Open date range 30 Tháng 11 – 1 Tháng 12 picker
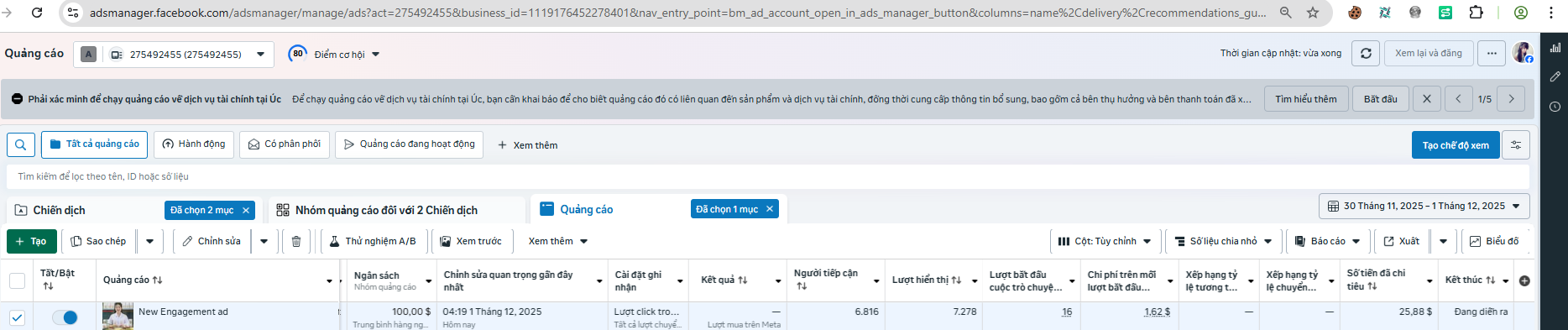 pos(1424,206)
